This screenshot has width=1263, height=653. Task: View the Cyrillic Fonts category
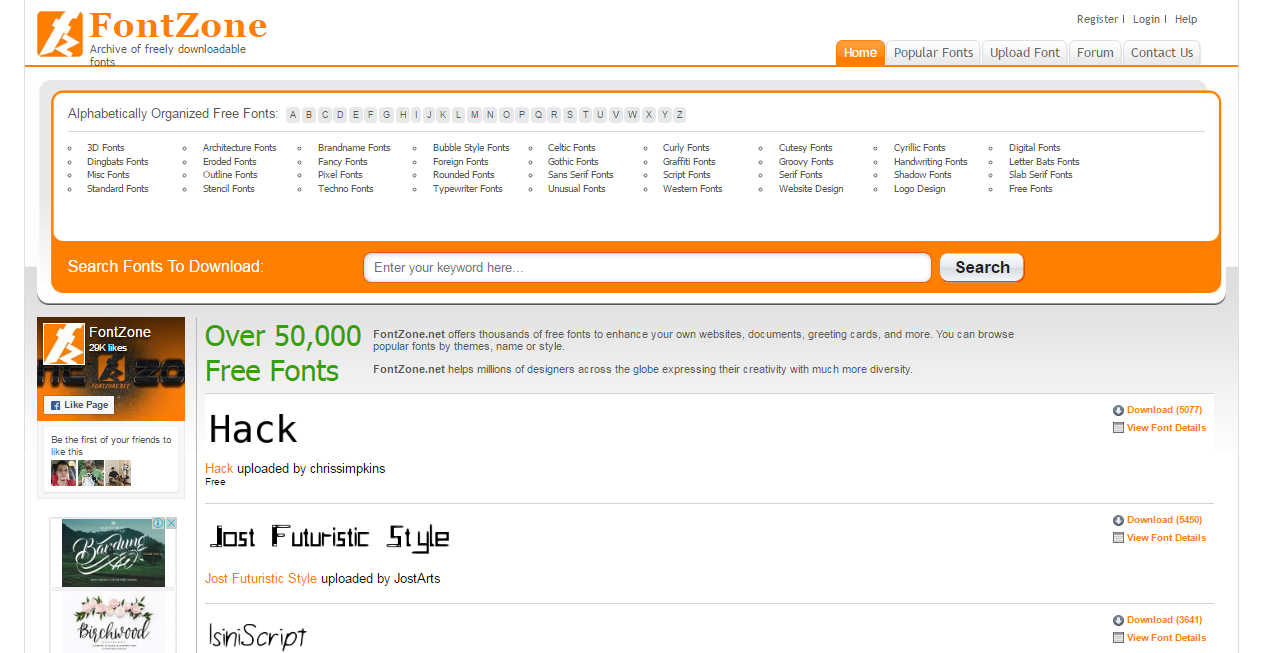(x=920, y=148)
